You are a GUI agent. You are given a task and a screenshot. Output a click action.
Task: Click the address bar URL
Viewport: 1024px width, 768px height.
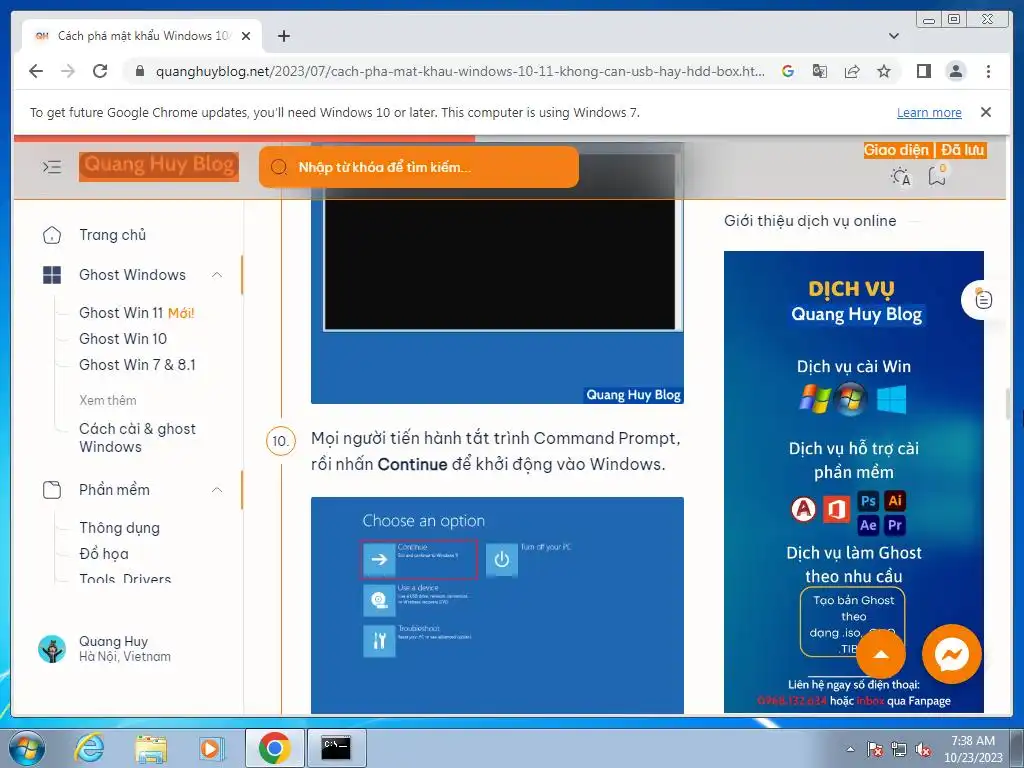(460, 71)
